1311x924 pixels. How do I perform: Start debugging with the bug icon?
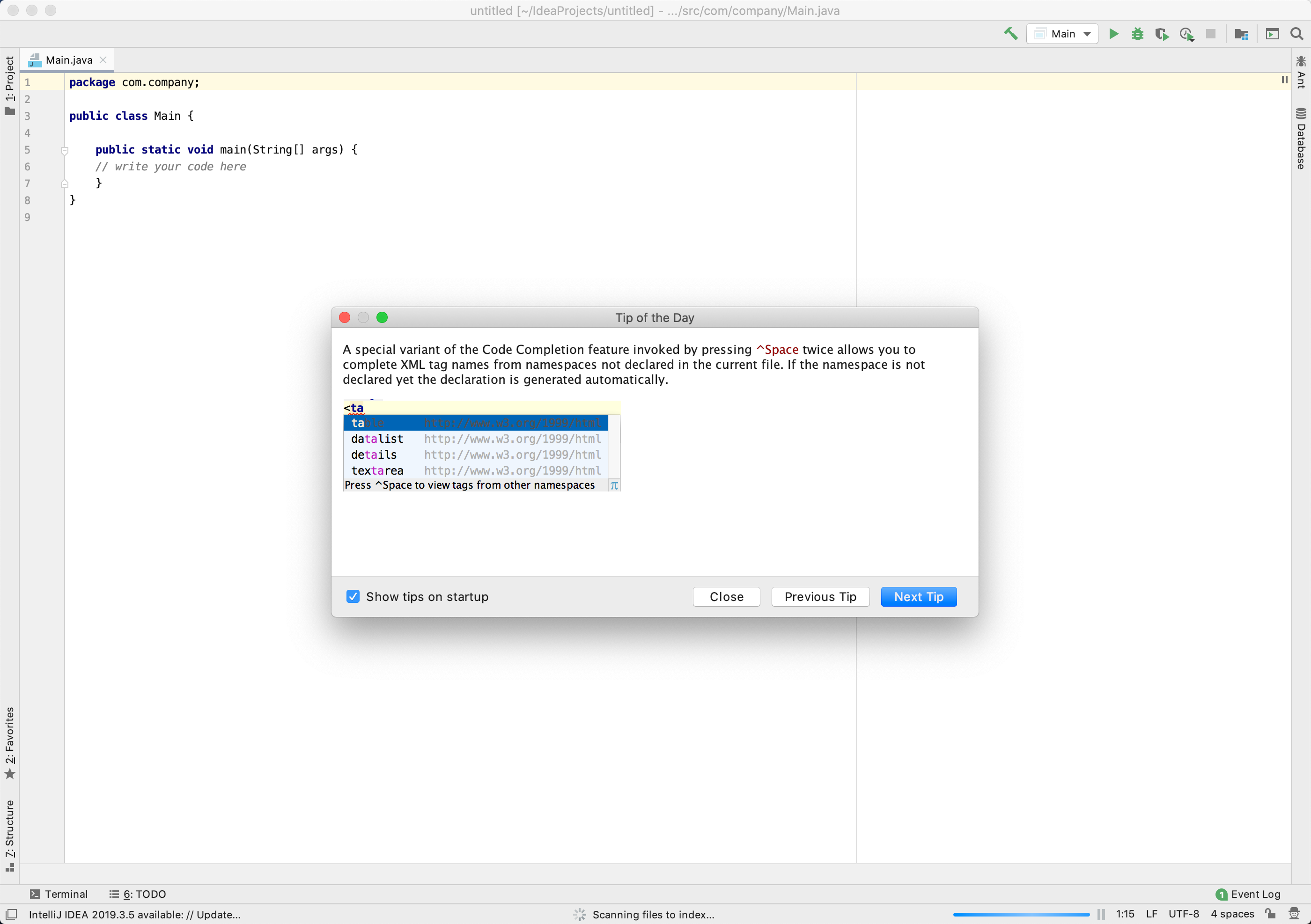click(1137, 34)
